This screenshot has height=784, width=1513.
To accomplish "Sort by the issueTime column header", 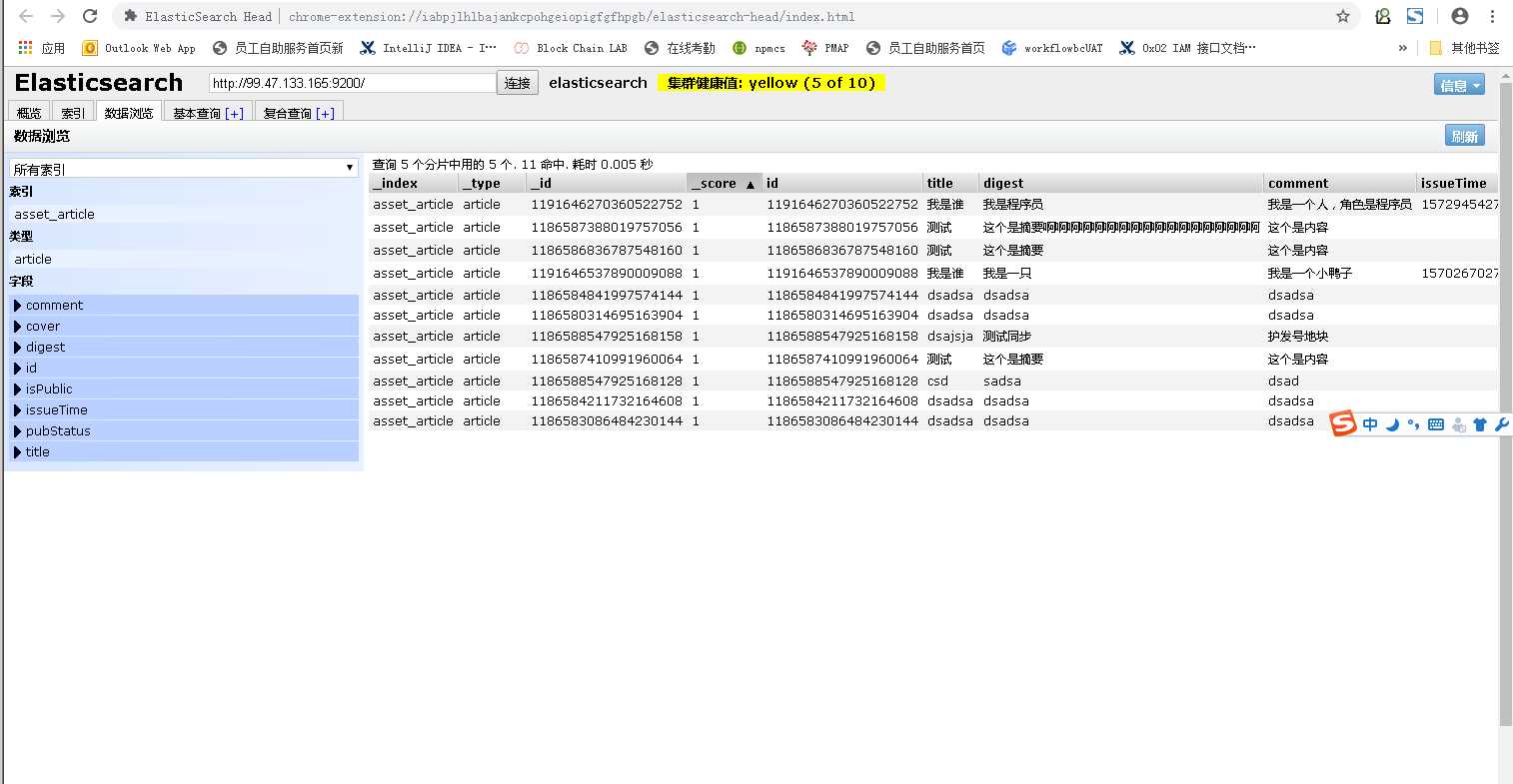I will coord(1458,183).
